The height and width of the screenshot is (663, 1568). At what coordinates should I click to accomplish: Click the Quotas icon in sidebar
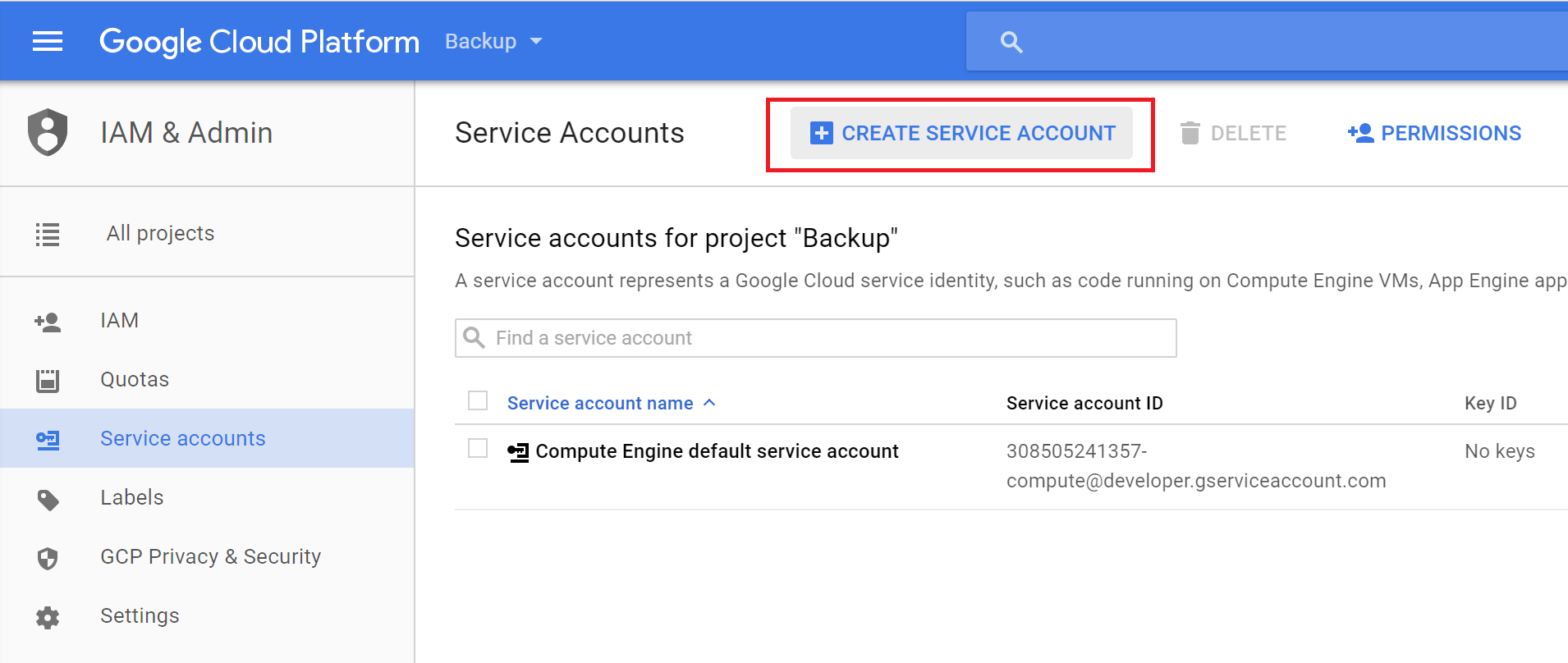click(48, 381)
